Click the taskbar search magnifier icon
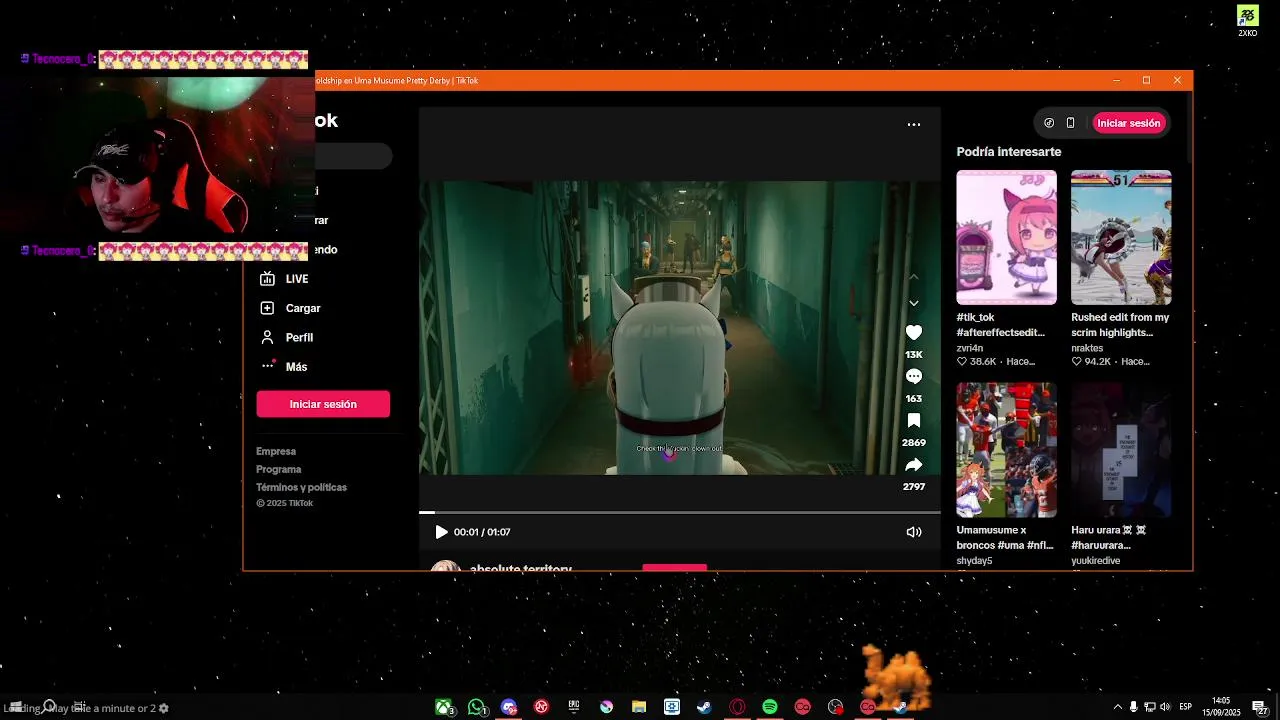Image resolution: width=1280 pixels, height=720 pixels. pos(49,707)
